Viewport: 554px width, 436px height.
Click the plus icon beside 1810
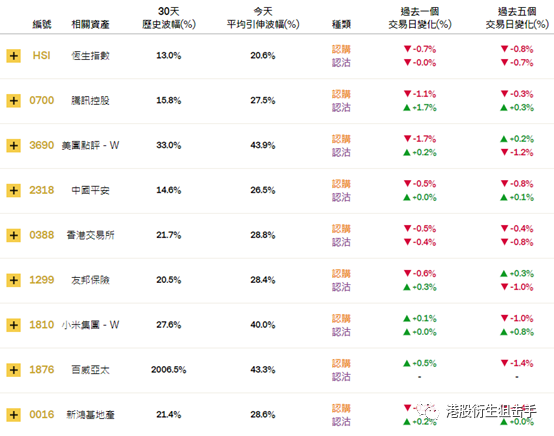(13, 325)
